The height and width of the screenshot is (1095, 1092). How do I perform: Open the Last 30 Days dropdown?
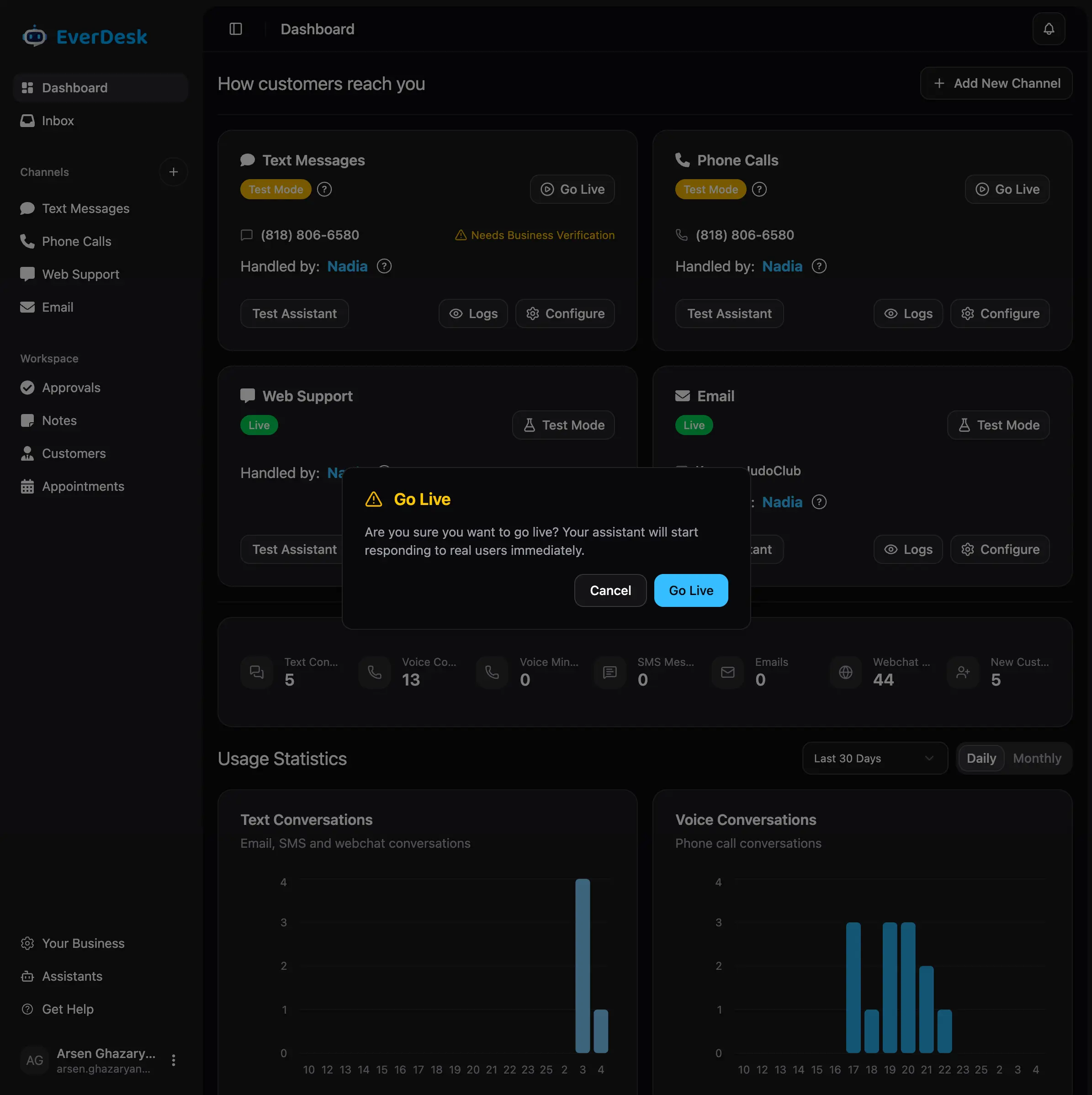click(875, 758)
